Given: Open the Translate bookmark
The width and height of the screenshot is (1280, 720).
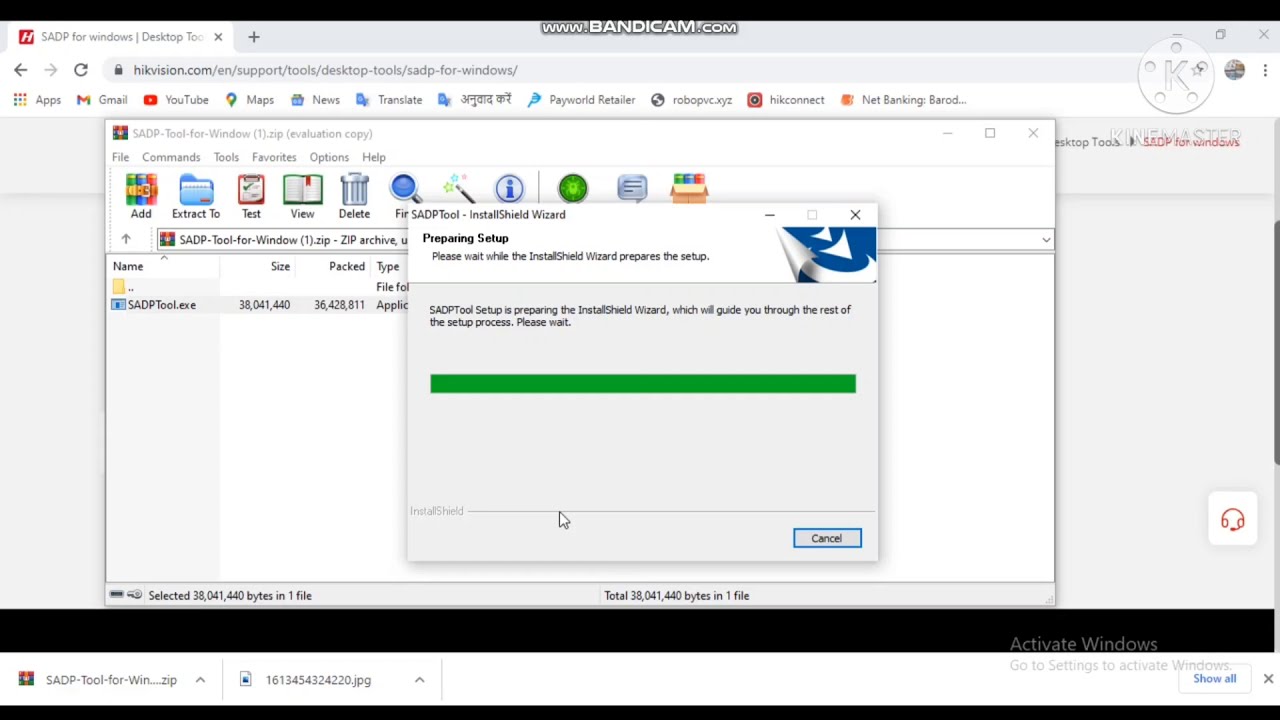Looking at the screenshot, I should [389, 100].
